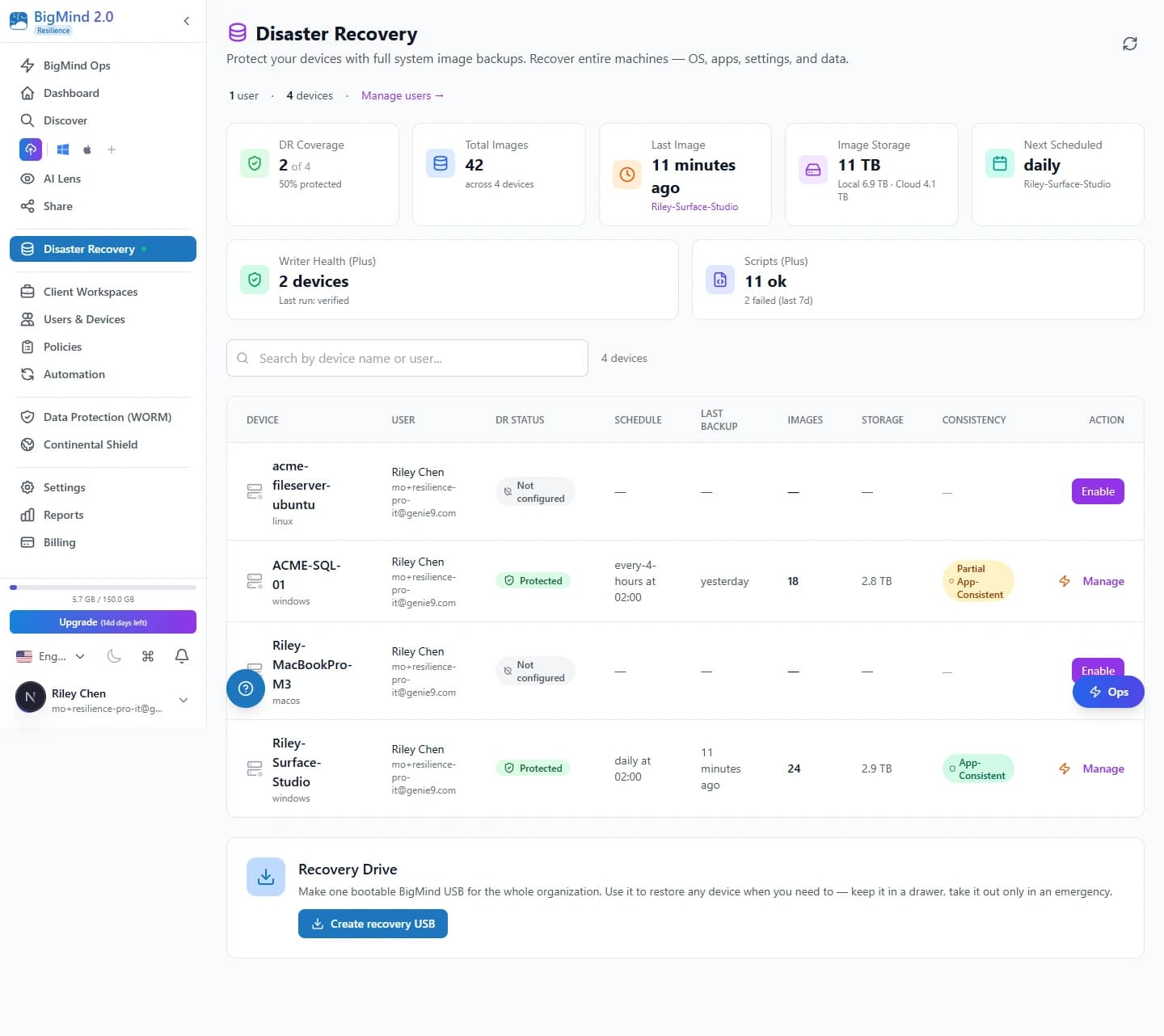Click Not configured badge for acme-fileserver-ubuntu

coord(535,492)
